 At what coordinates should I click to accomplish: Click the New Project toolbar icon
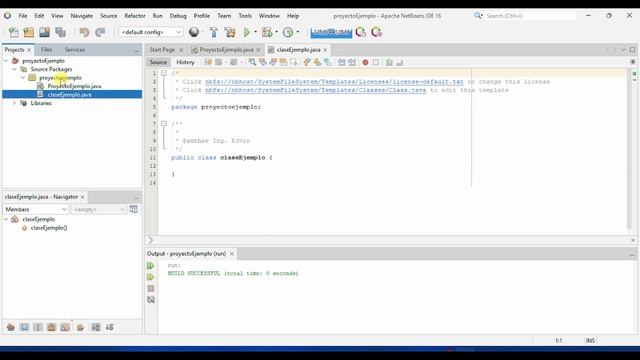[x=29, y=32]
